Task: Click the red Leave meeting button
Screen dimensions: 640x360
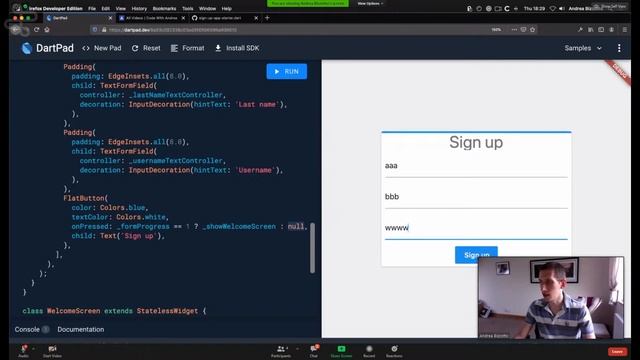Action: pyautogui.click(x=617, y=351)
